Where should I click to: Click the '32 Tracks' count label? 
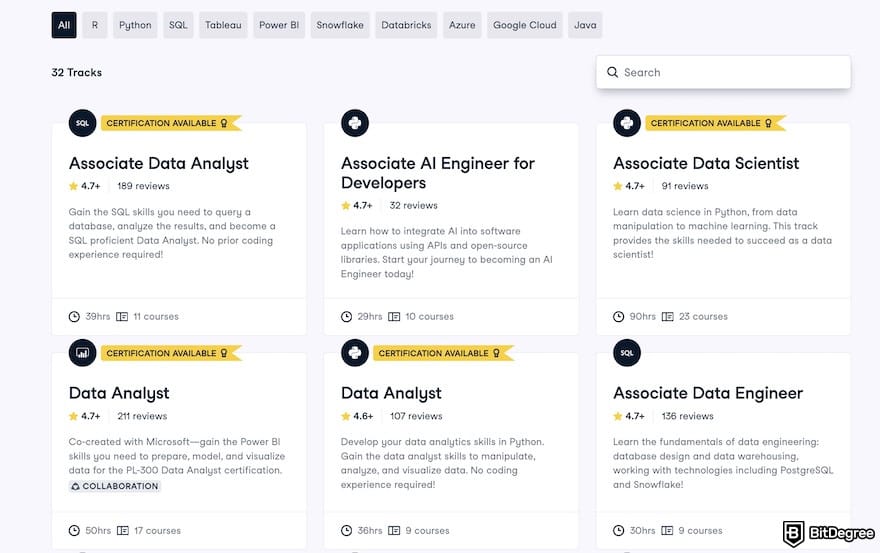pyautogui.click(x=77, y=72)
